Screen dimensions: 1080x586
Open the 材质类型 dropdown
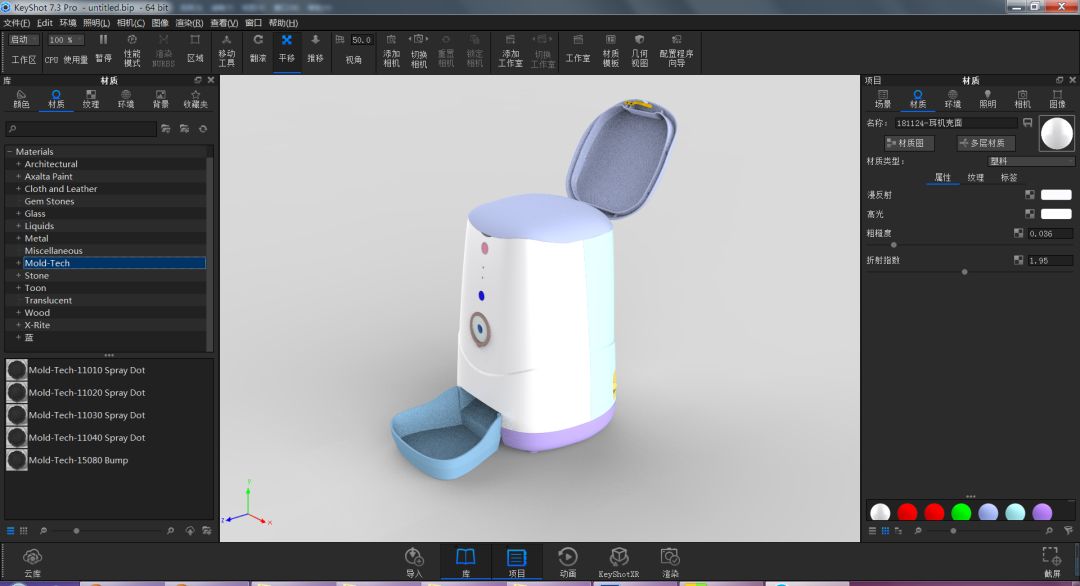coord(1030,161)
